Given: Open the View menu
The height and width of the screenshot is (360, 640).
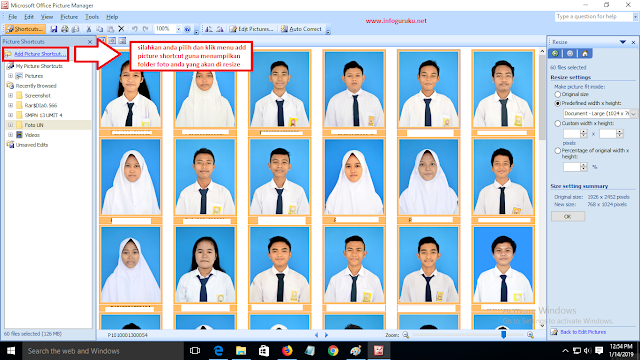Looking at the screenshot, I should (47, 17).
